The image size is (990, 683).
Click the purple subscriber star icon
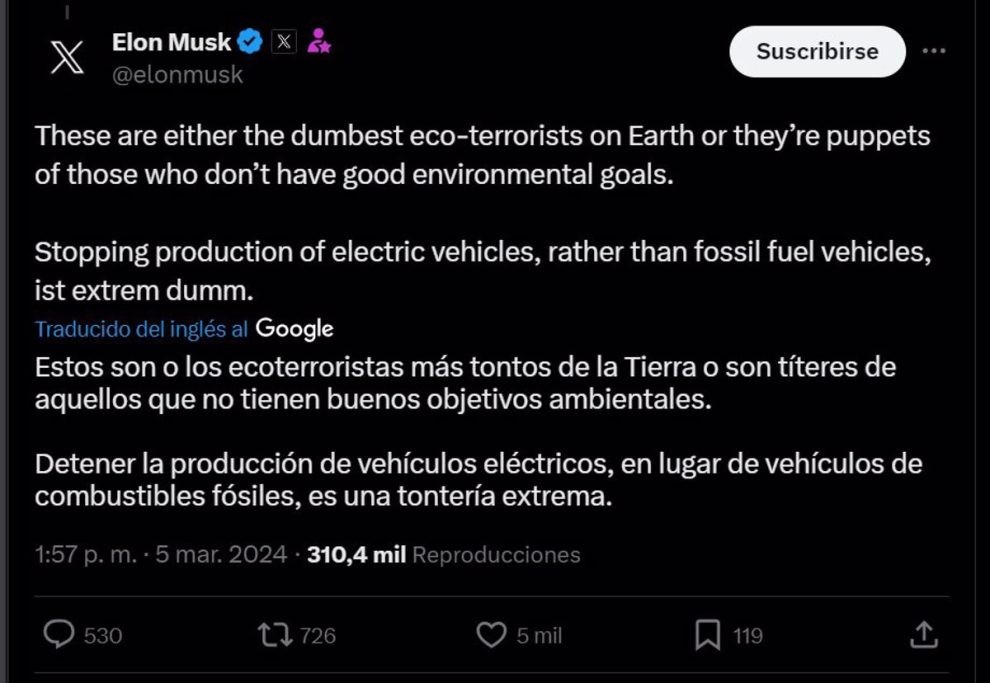[x=319, y=42]
